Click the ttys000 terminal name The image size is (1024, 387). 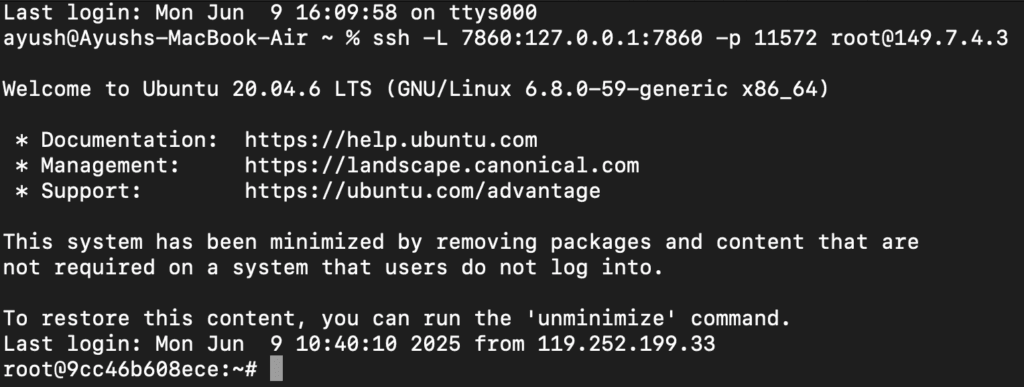(x=492, y=12)
